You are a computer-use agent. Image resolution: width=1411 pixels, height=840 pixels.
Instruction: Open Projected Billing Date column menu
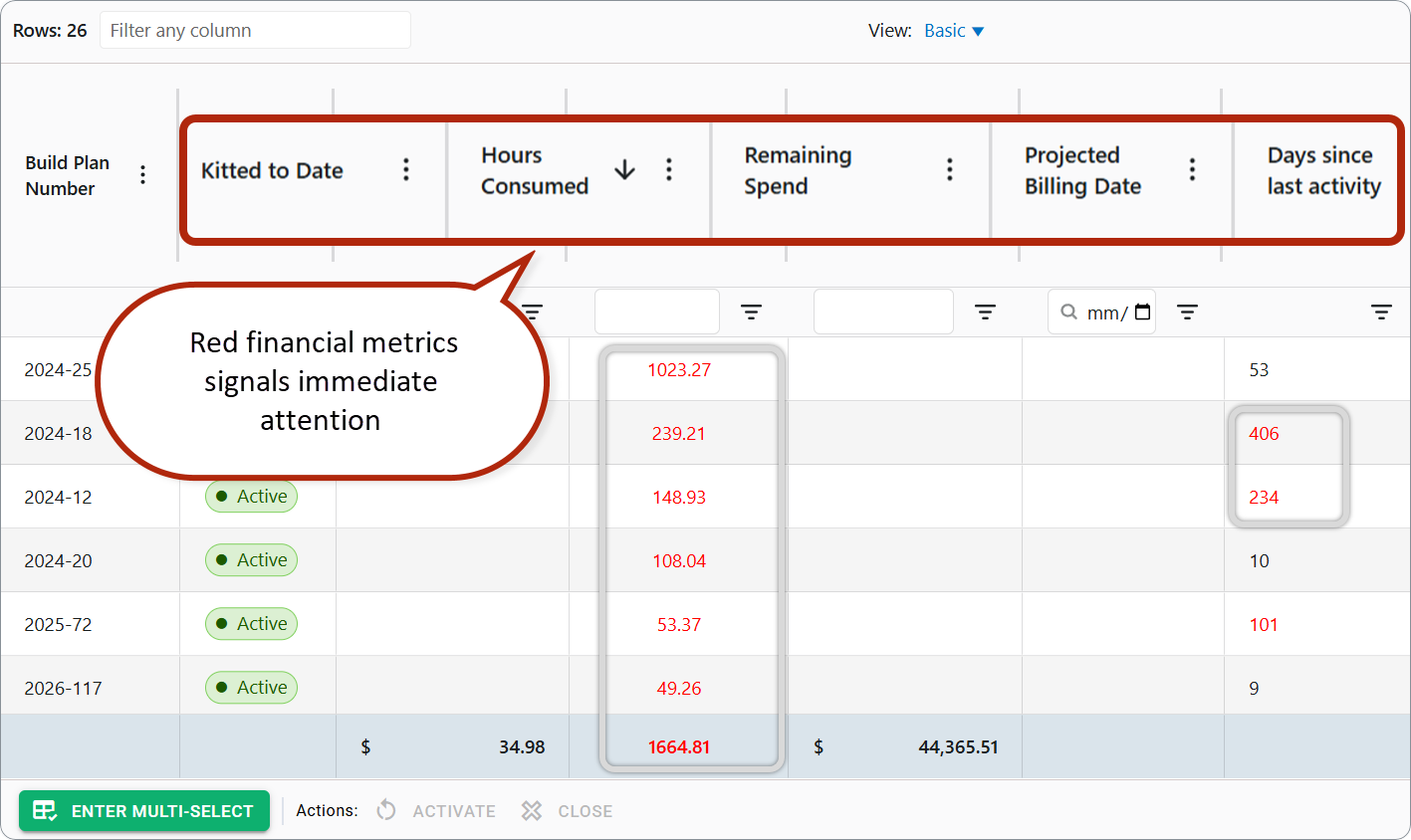tap(1192, 170)
